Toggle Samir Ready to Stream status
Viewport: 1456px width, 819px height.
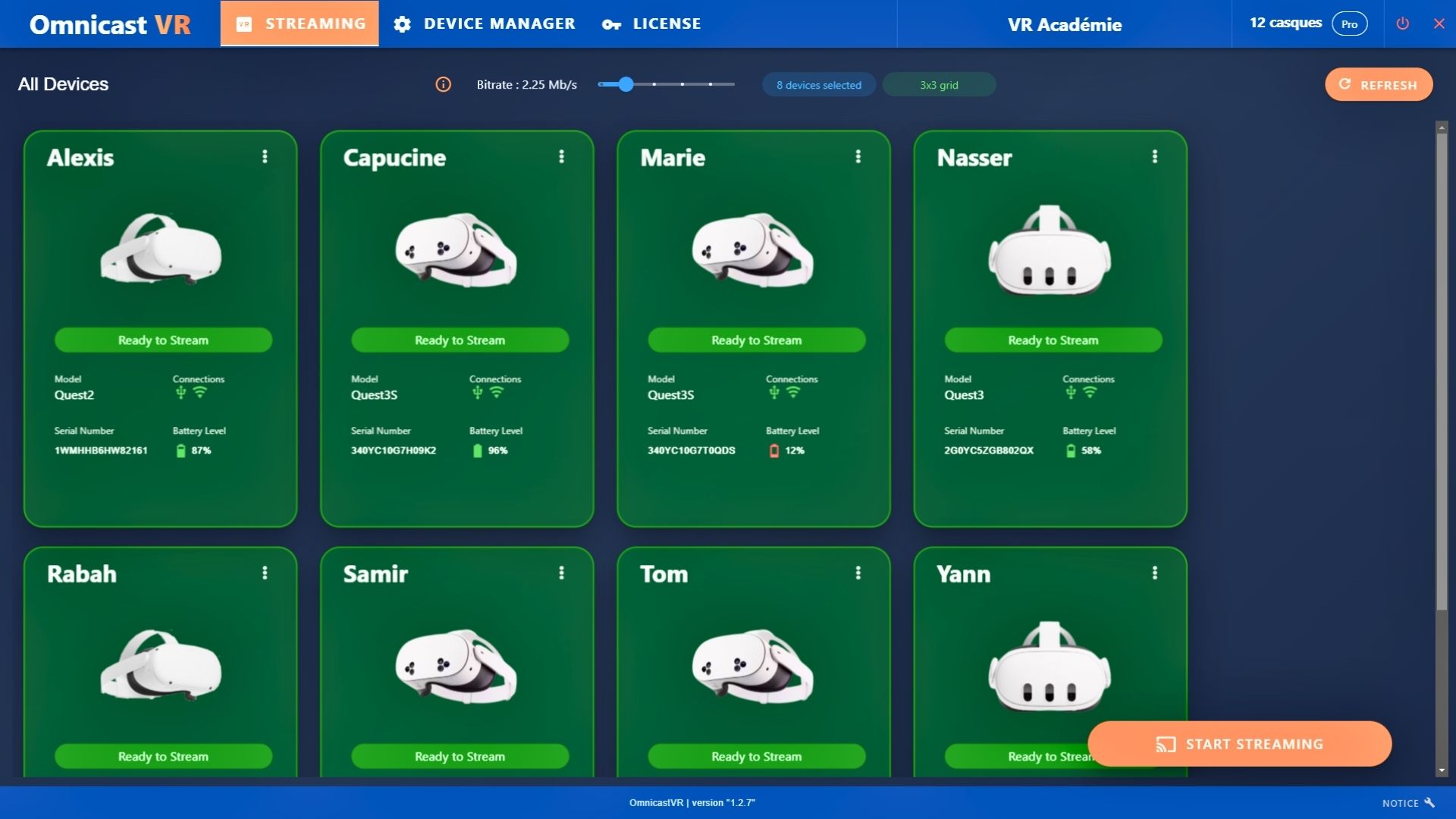click(460, 756)
